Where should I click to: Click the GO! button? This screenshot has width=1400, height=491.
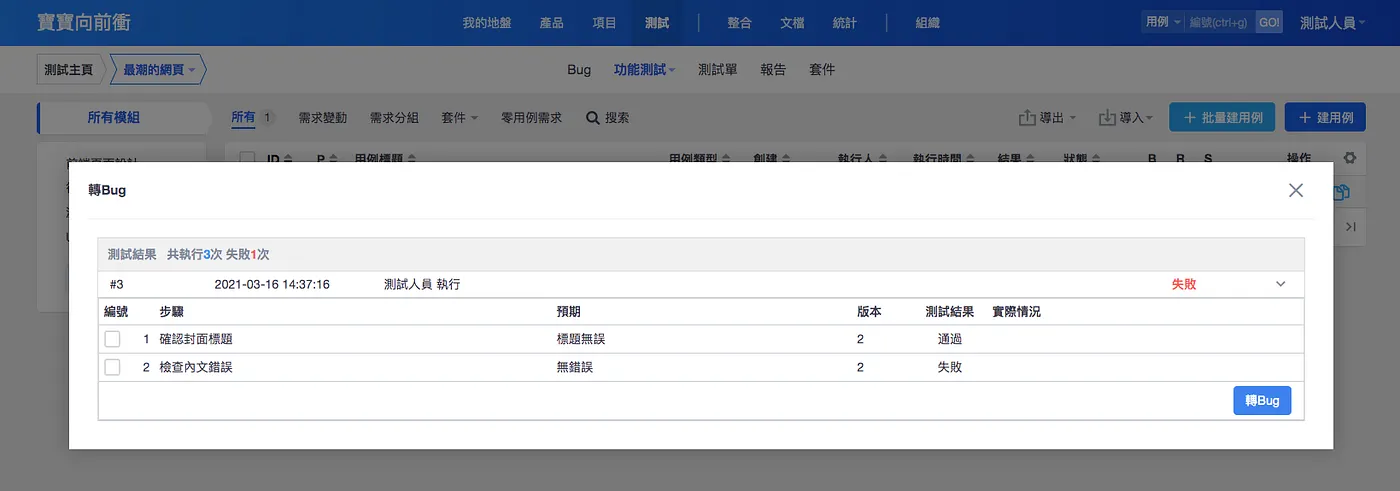[1268, 22]
